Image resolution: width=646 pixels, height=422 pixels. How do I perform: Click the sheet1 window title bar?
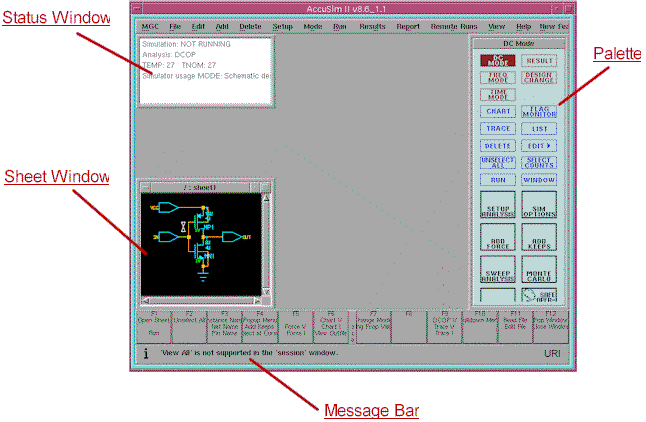(200, 188)
